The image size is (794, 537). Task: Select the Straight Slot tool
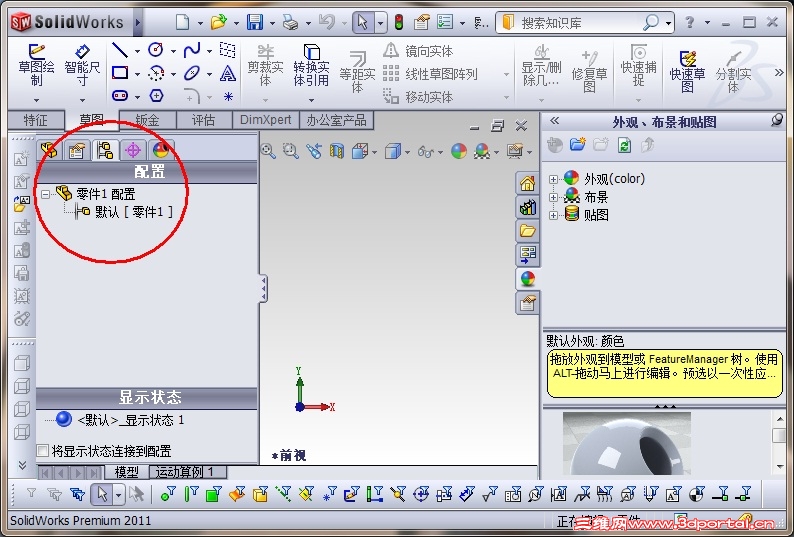click(120, 96)
